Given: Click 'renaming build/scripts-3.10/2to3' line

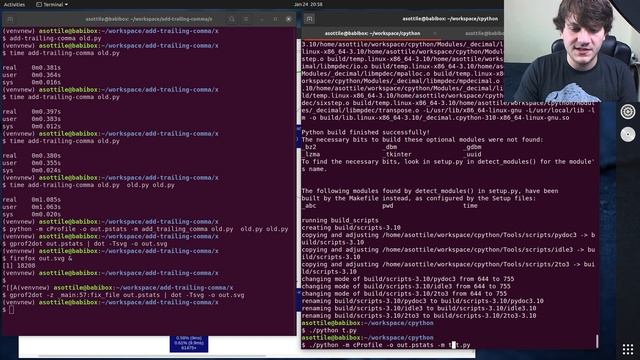Looking at the screenshot, I should tap(419, 316).
